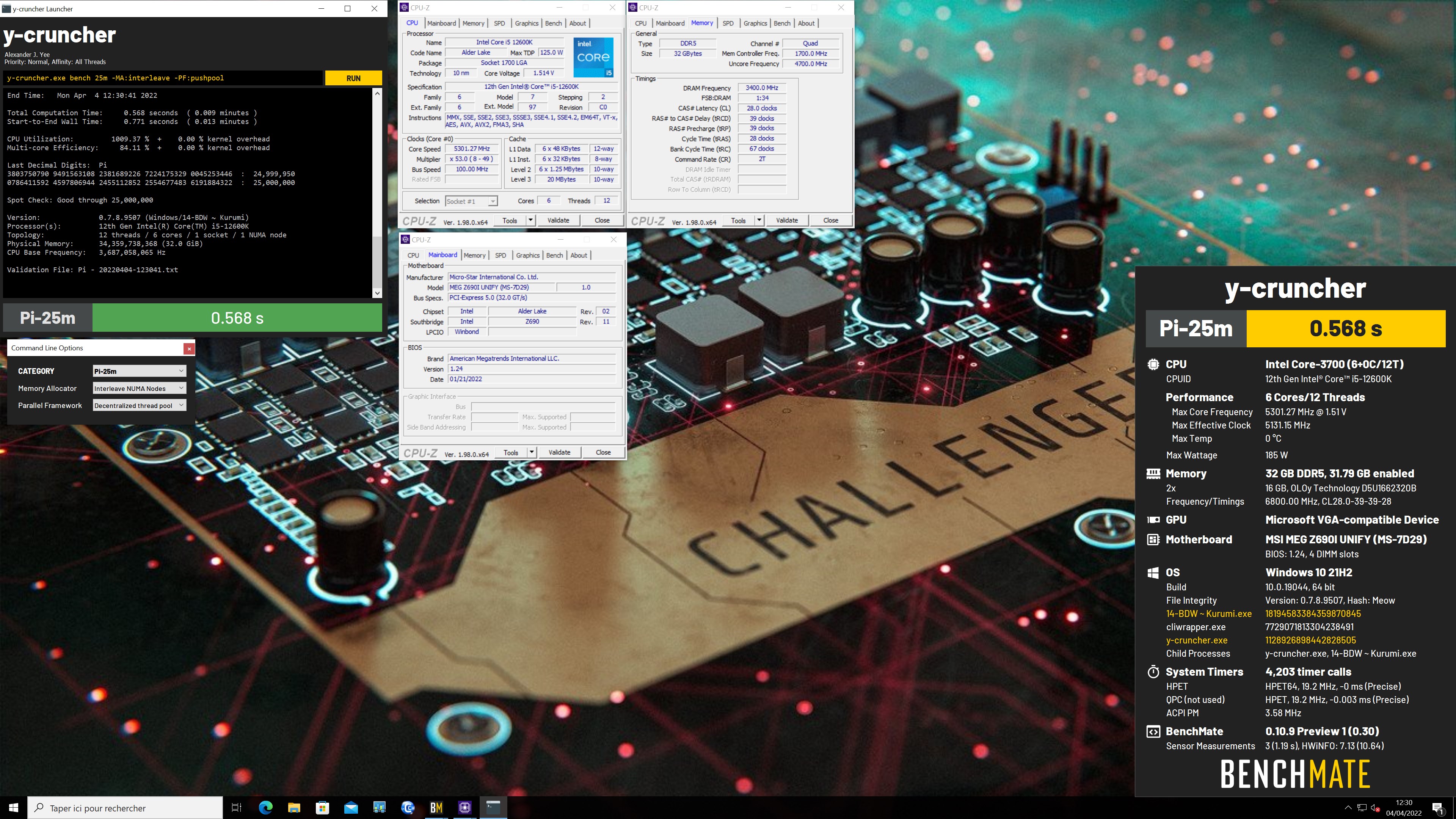Open the Socket #1 selection dropdown

[x=471, y=201]
